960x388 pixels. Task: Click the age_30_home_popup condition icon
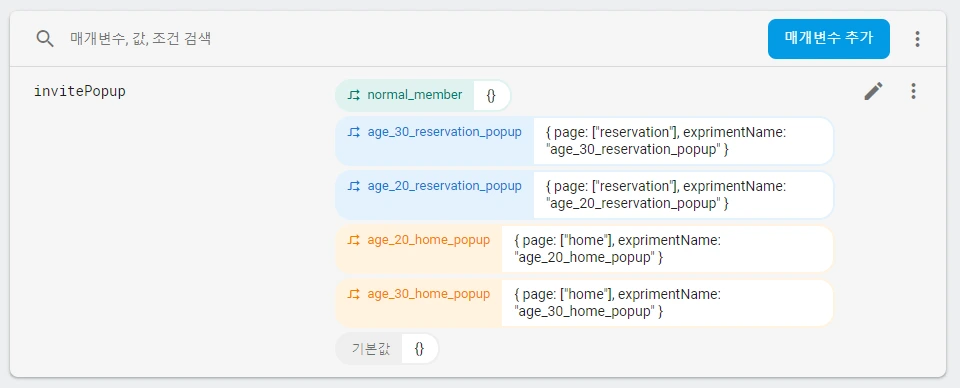point(354,294)
